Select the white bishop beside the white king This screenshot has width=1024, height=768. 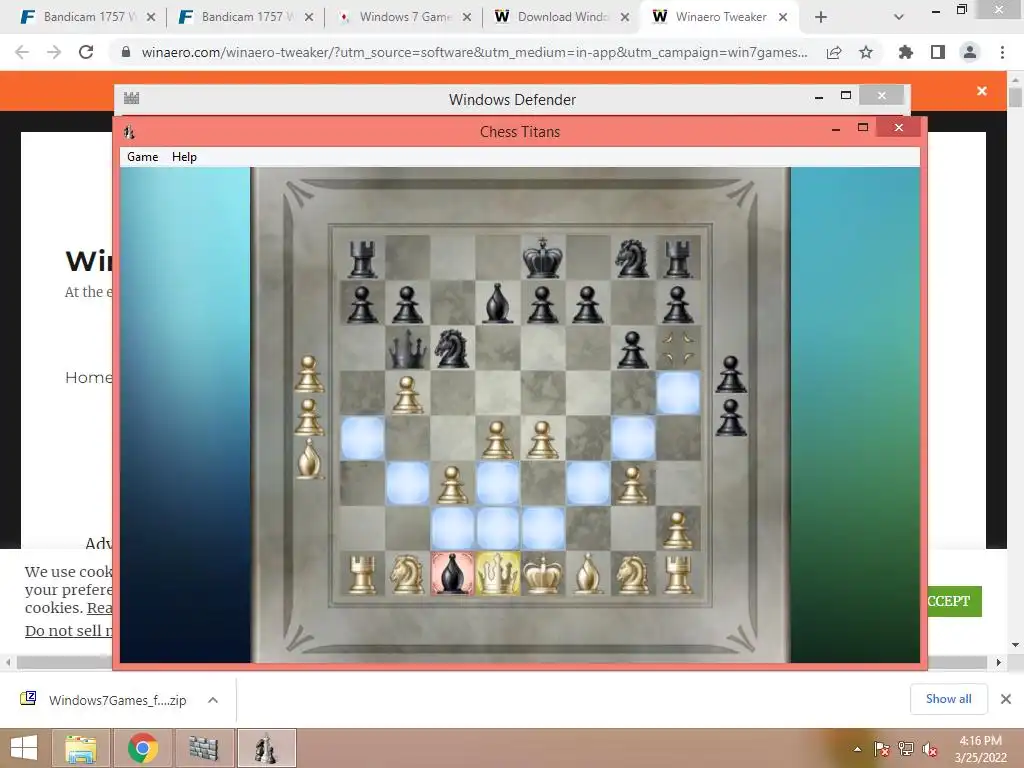coord(588,574)
